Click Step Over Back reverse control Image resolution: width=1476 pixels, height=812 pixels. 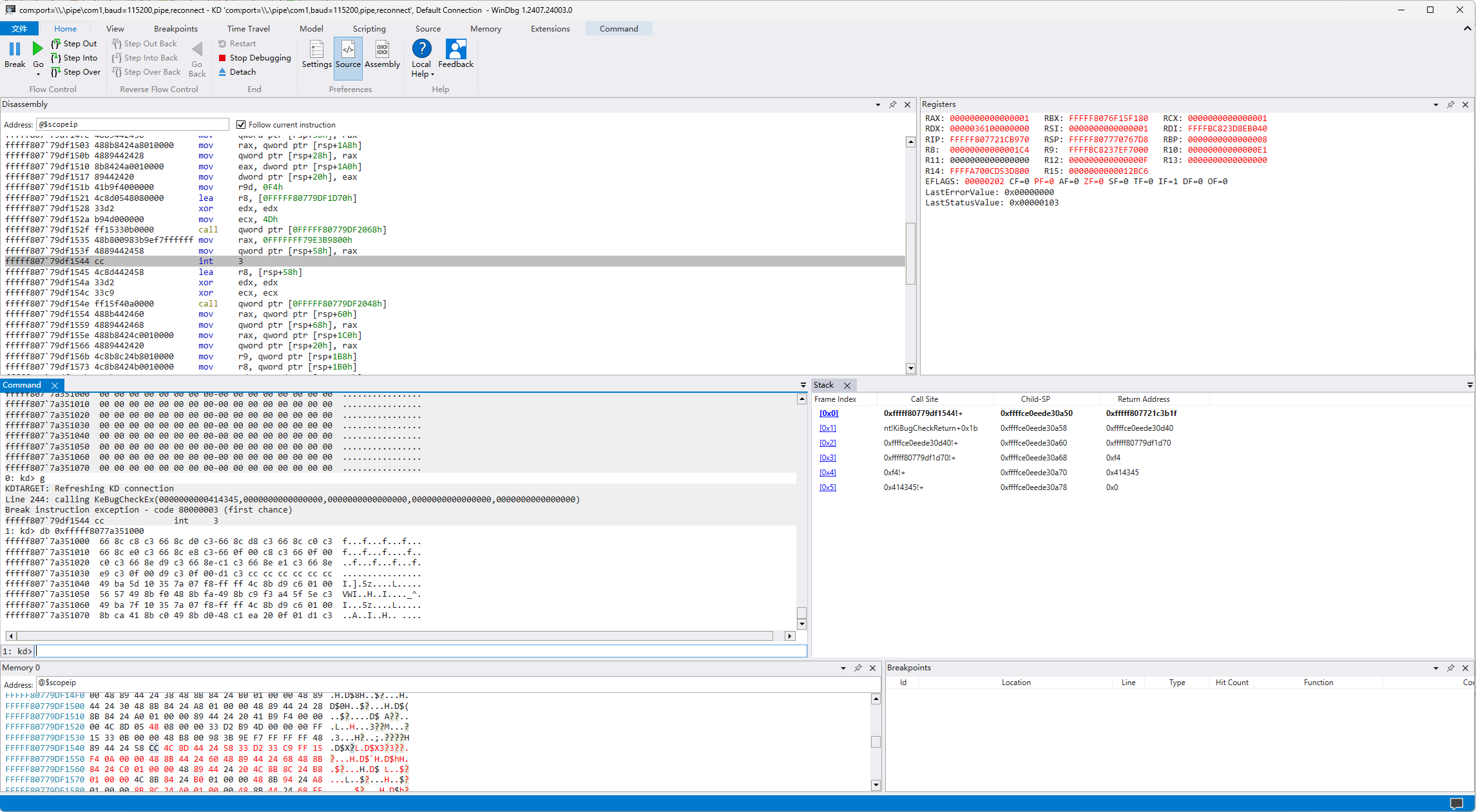click(x=146, y=72)
